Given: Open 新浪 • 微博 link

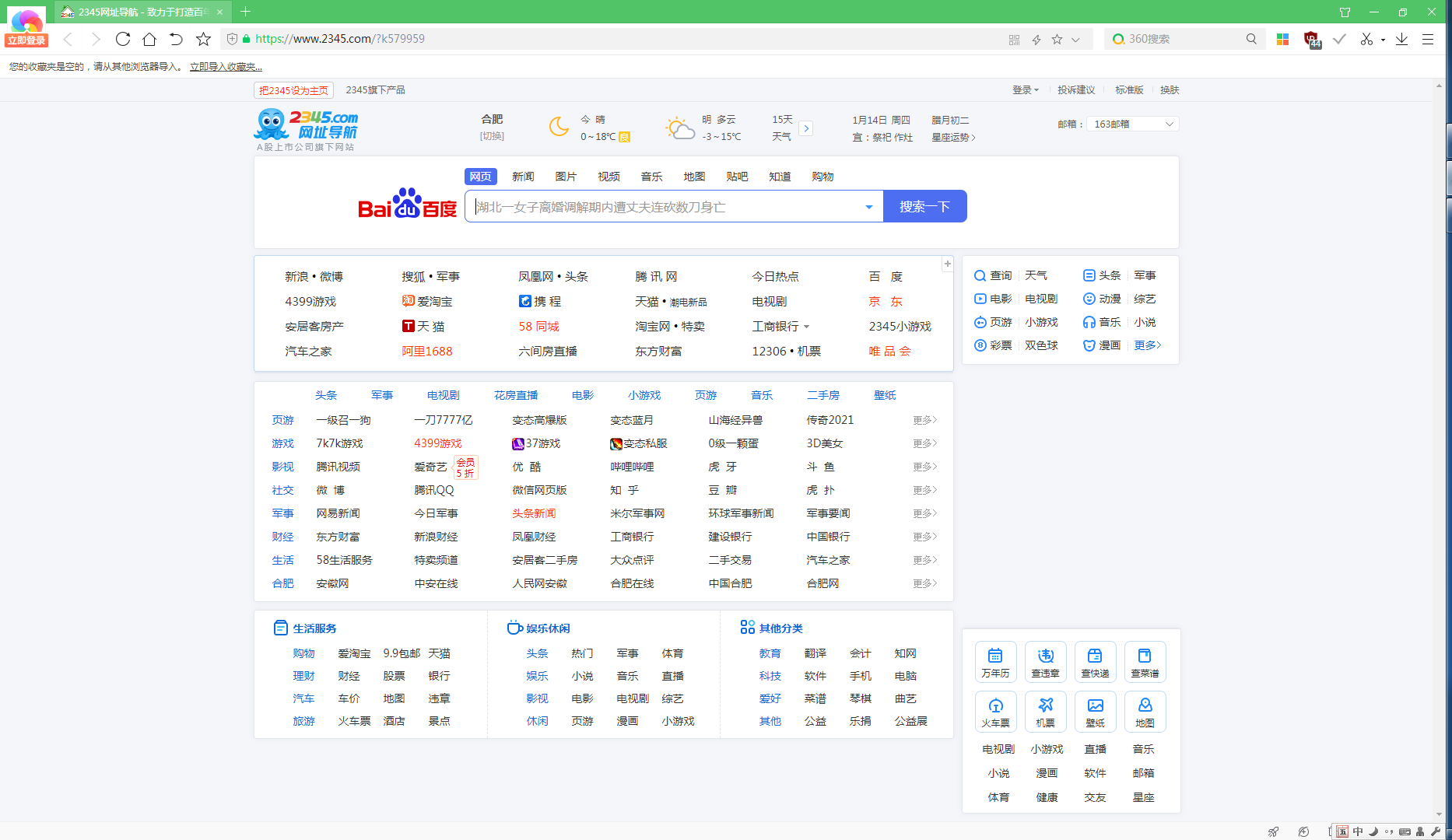Looking at the screenshot, I should click(314, 277).
